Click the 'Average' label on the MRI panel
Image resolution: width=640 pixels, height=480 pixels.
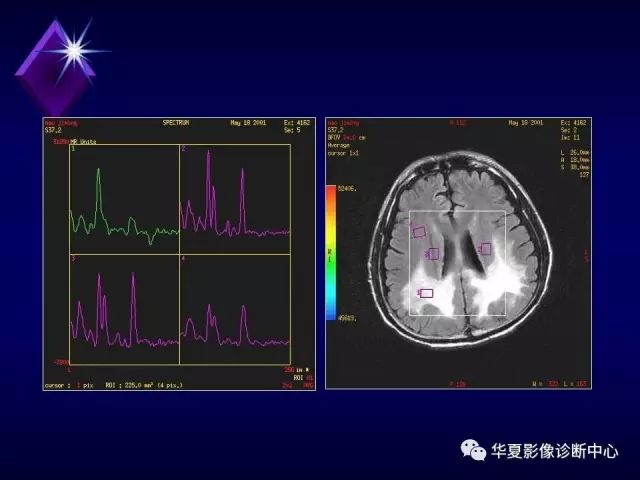338,145
